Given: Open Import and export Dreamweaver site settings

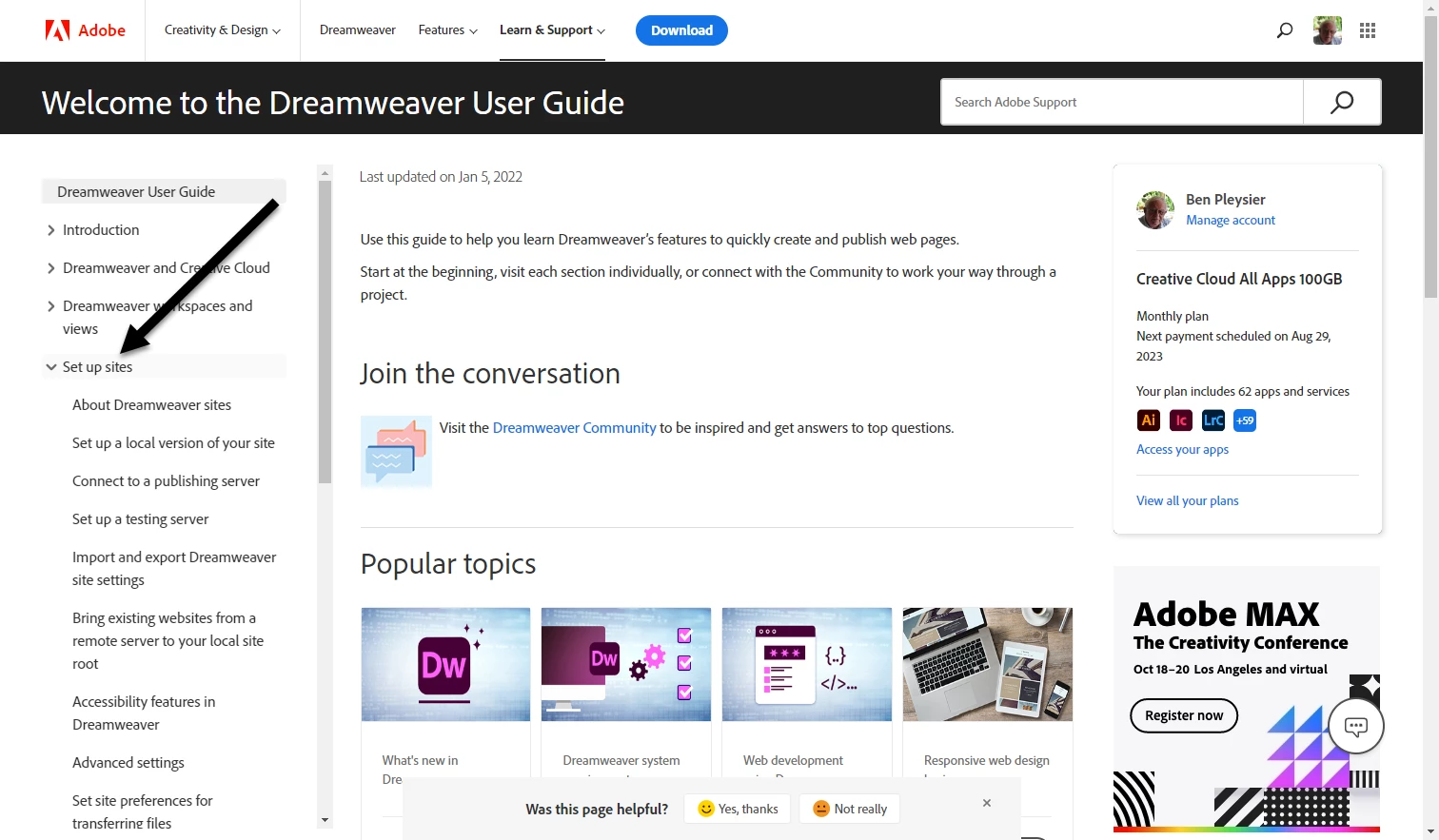Looking at the screenshot, I should click(x=174, y=569).
